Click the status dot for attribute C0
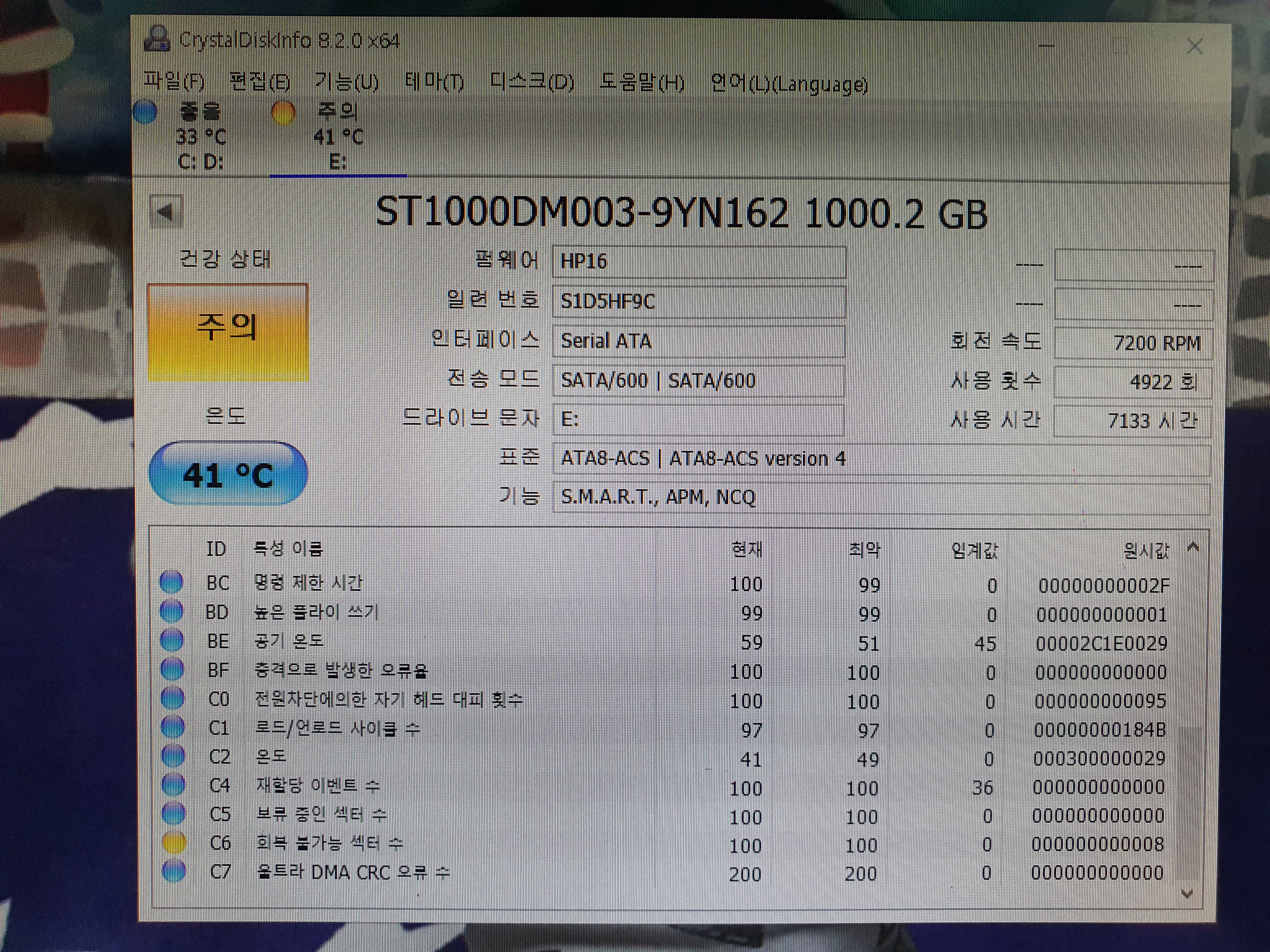The width and height of the screenshot is (1270, 952). point(172,698)
